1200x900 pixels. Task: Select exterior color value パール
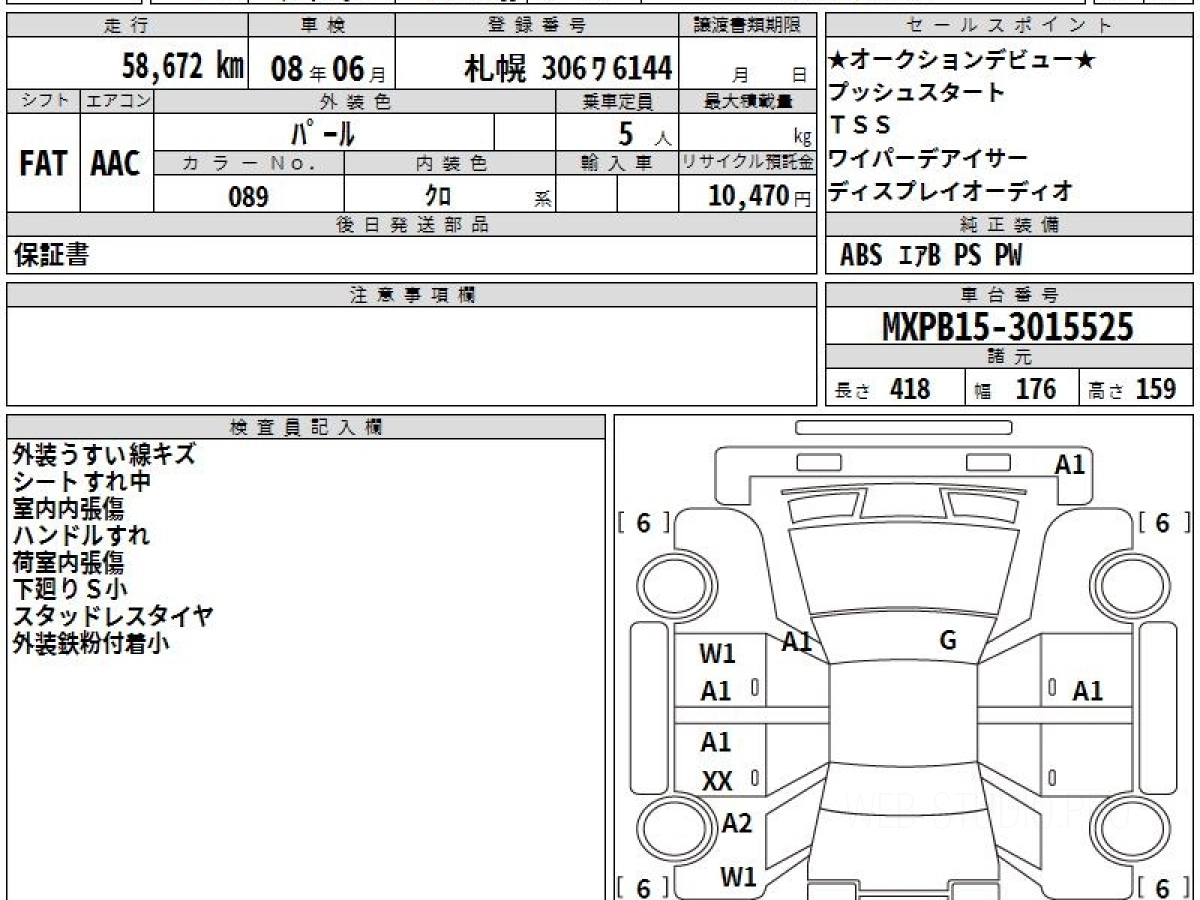(x=324, y=132)
